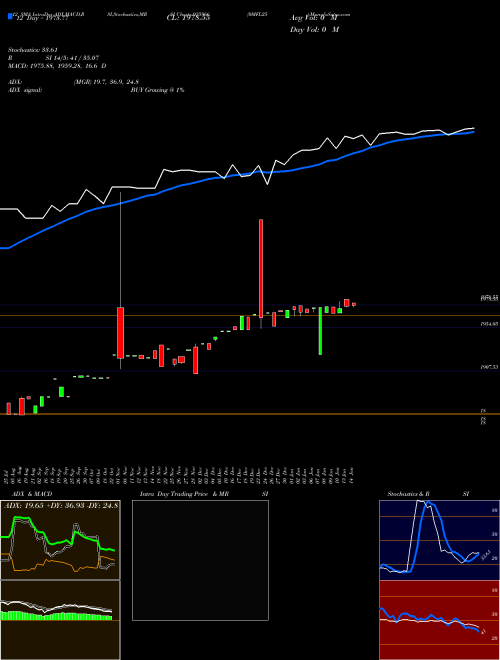Click the MACD values line
This screenshot has width=500, height=660.
(x=57, y=66)
